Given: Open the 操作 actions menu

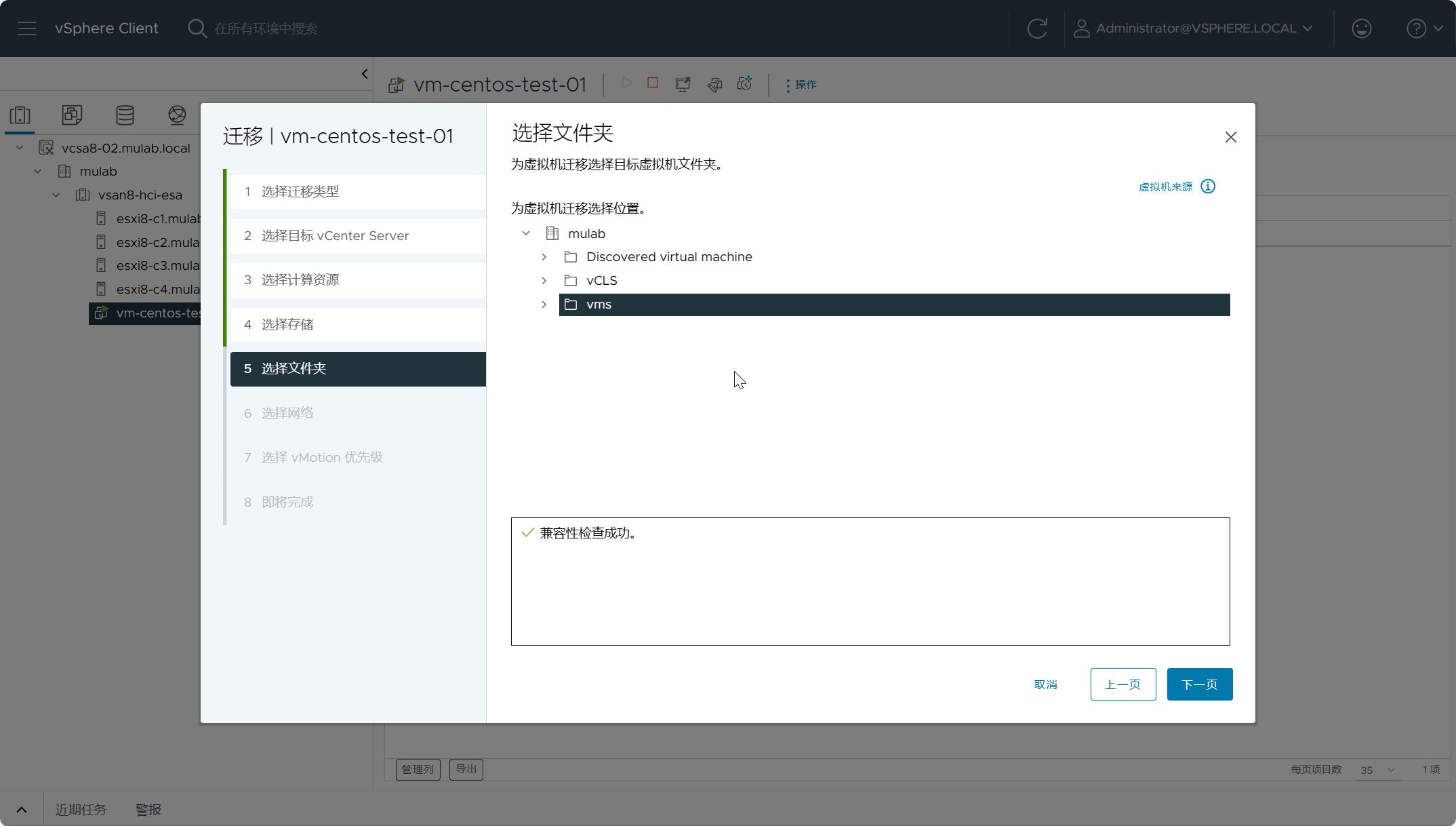Looking at the screenshot, I should click(801, 85).
